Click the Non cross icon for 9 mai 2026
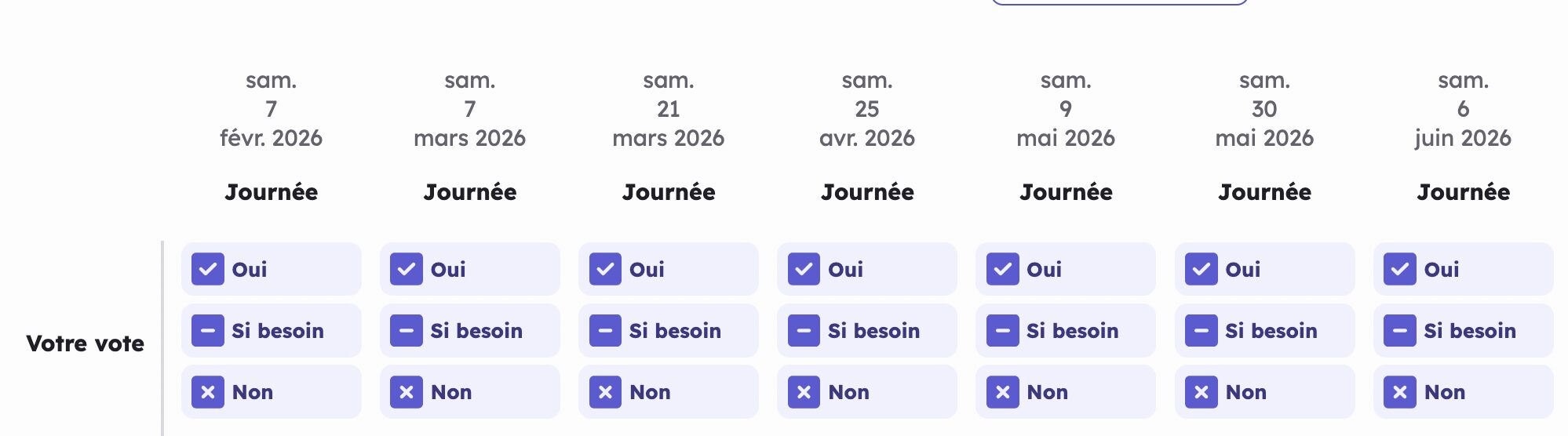This screenshot has width=1568, height=436. click(x=1003, y=392)
